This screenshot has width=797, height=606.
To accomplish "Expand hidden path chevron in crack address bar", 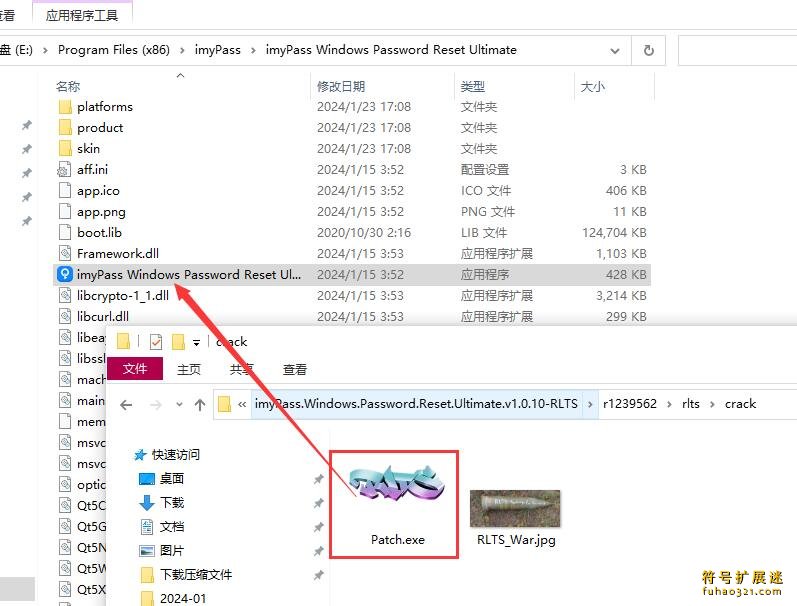I will 242,405.
